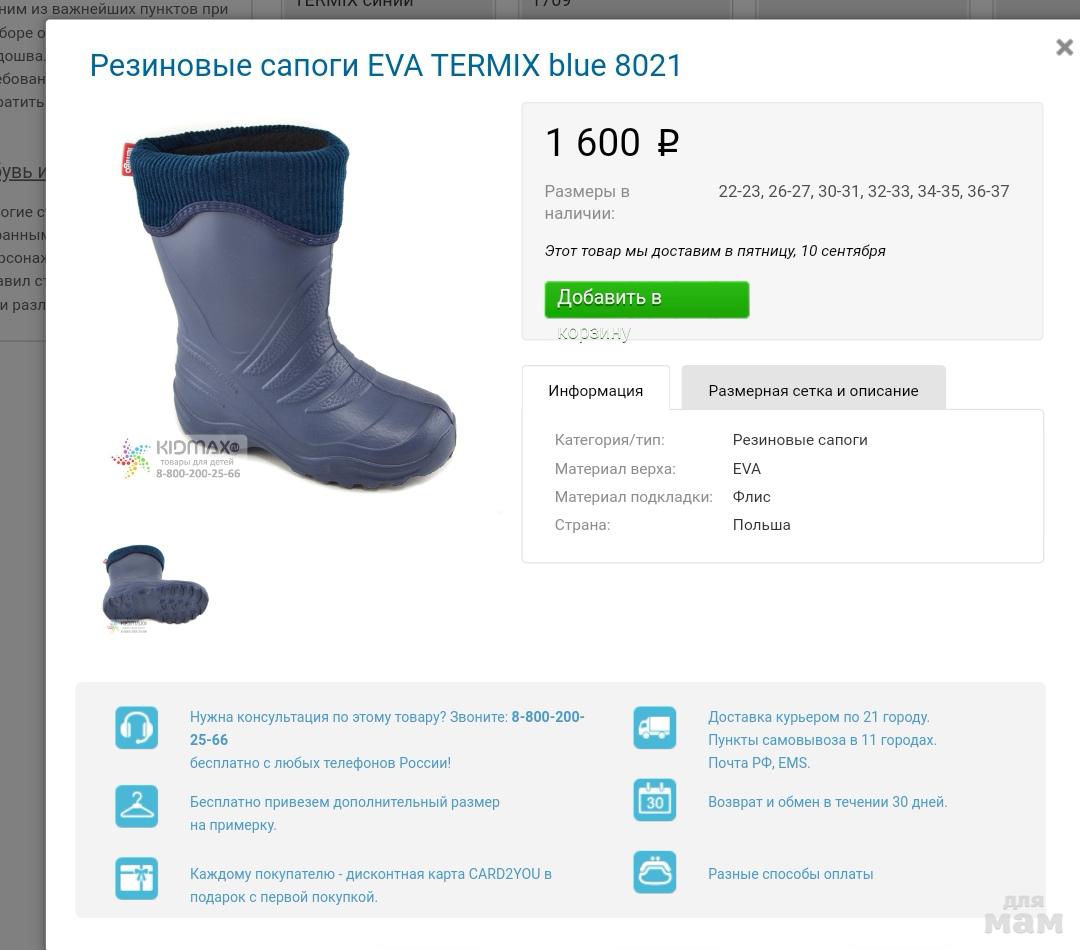Click the KIDMAX logo watermark
Screen dimensions: 1080x950
pos(177,458)
